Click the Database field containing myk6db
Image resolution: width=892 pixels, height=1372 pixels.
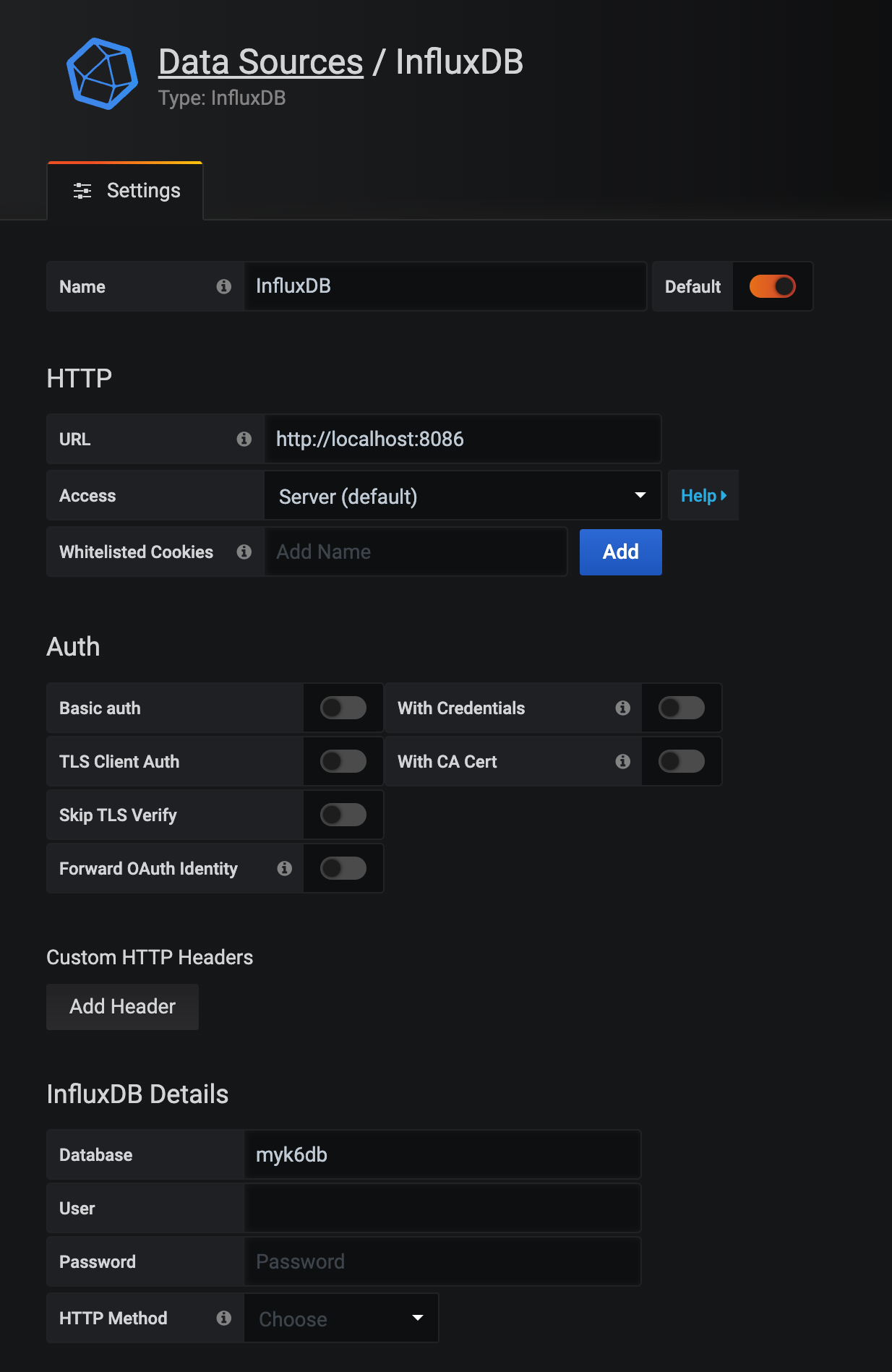pyautogui.click(x=442, y=1154)
